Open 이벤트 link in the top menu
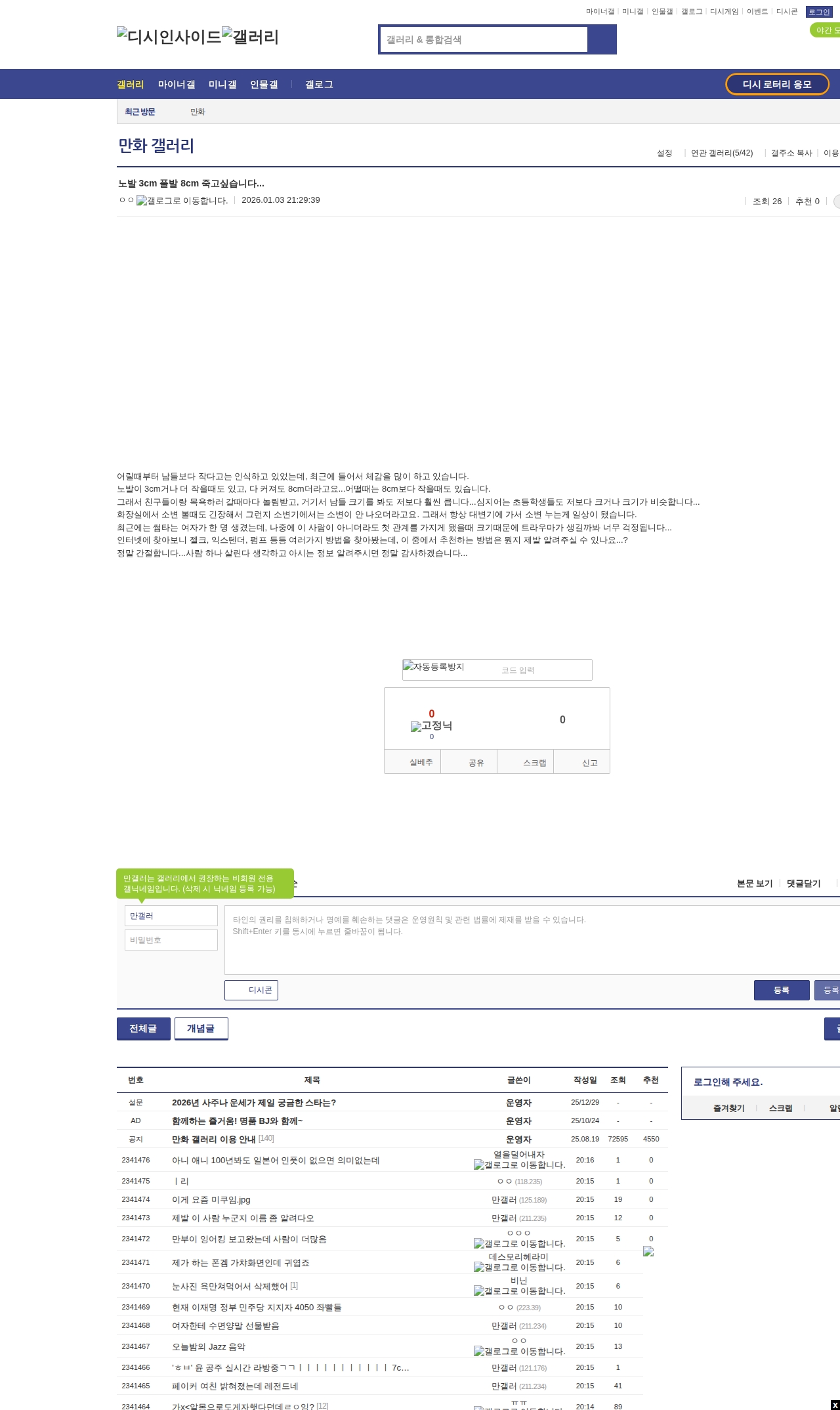Image resolution: width=840 pixels, height=1410 pixels. click(x=757, y=12)
